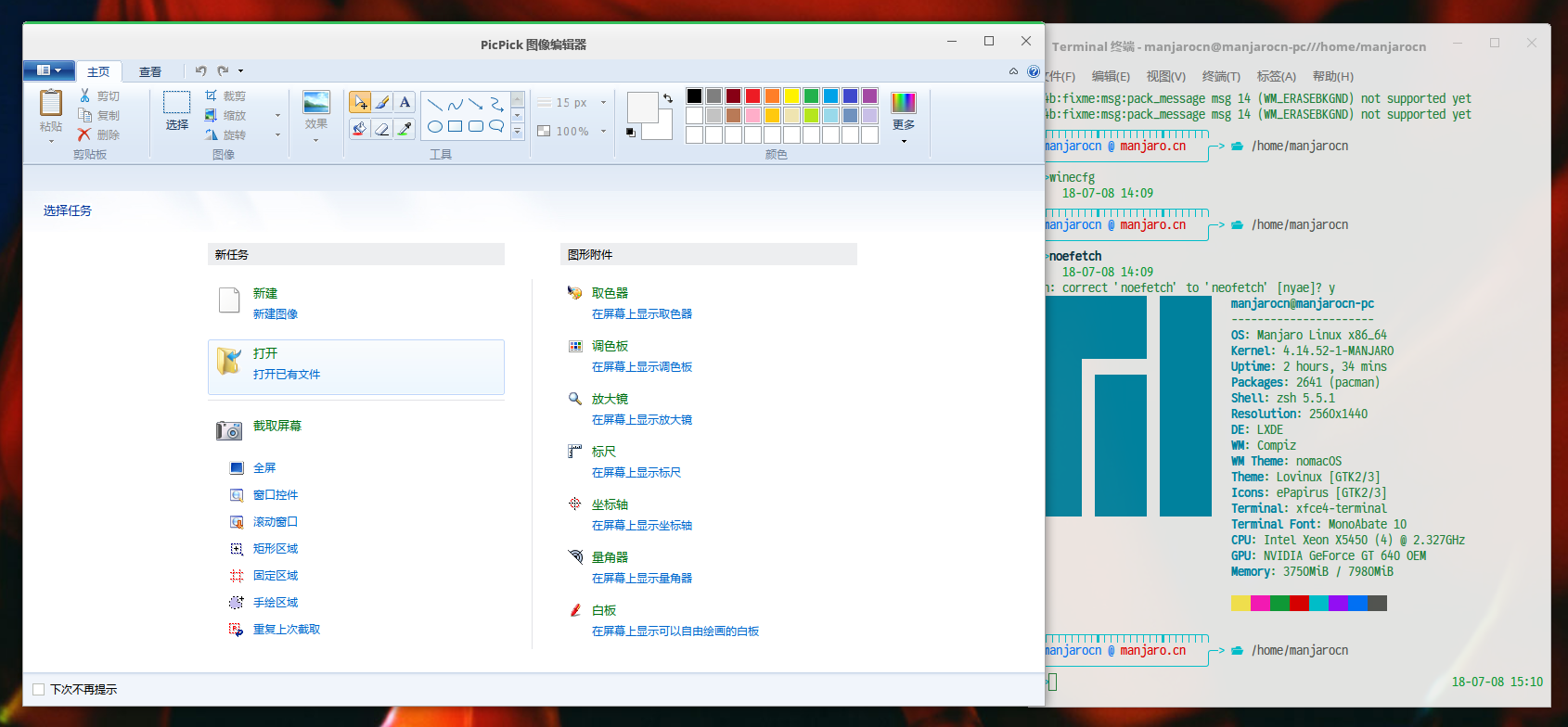Open the Rotate (旋转) dropdown arrow

[277, 135]
